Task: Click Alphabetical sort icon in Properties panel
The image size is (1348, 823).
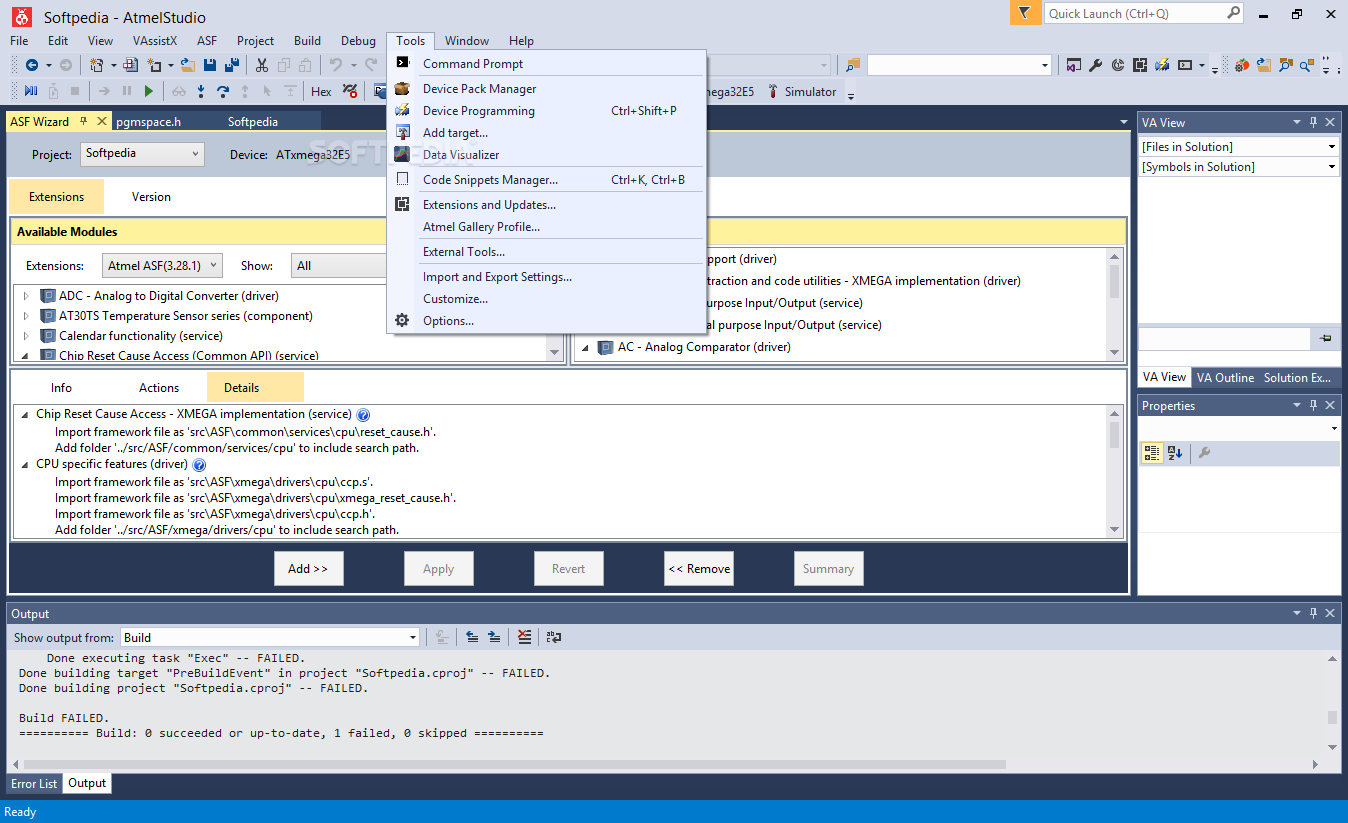Action: (1175, 453)
